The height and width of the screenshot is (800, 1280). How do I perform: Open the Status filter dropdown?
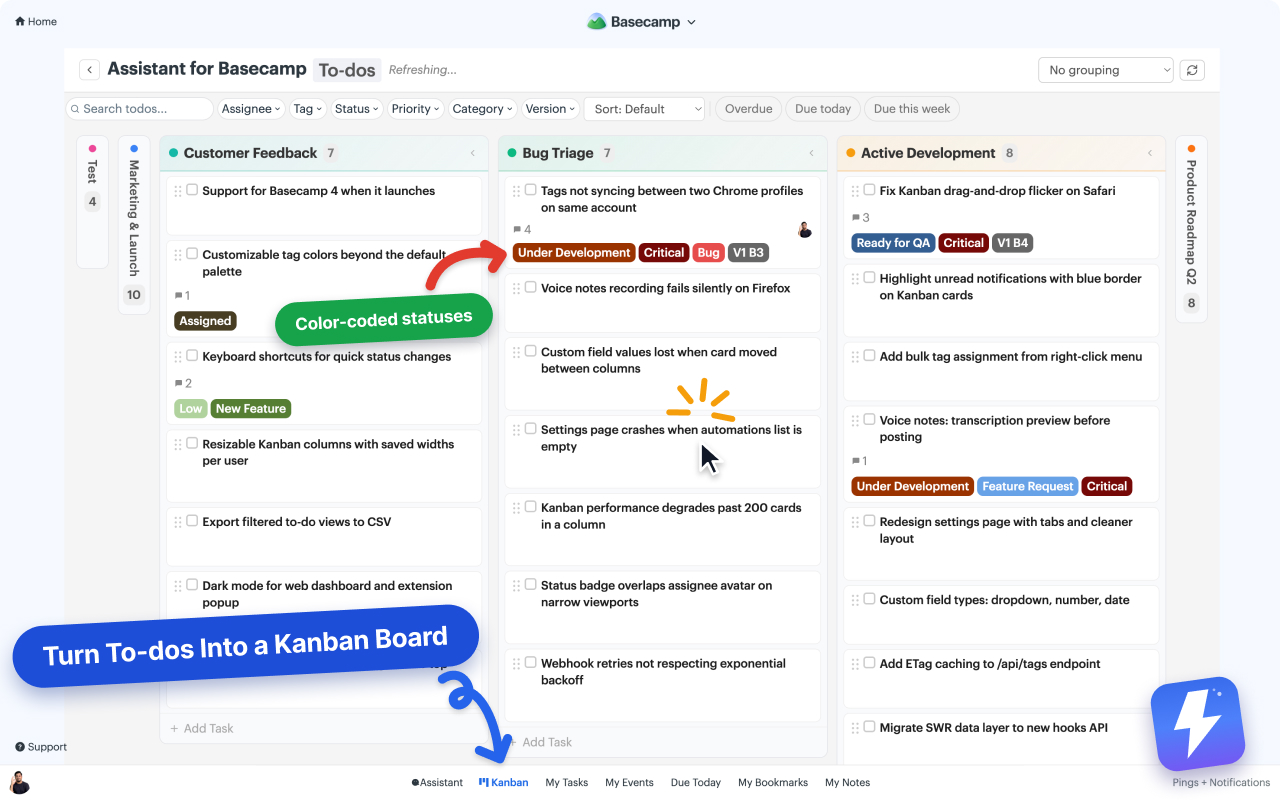pos(357,109)
